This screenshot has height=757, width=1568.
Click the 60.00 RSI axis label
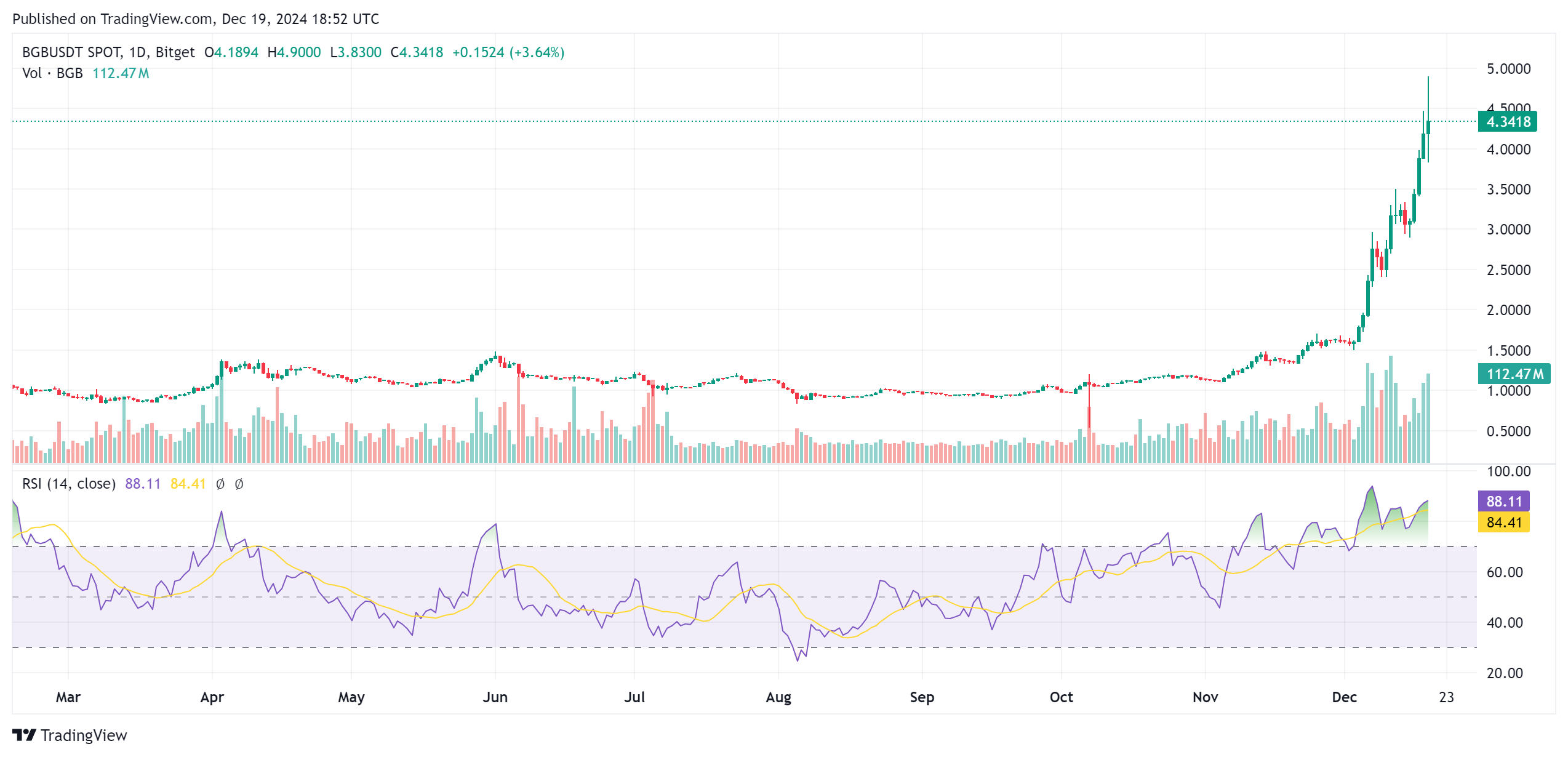pyautogui.click(x=1505, y=572)
